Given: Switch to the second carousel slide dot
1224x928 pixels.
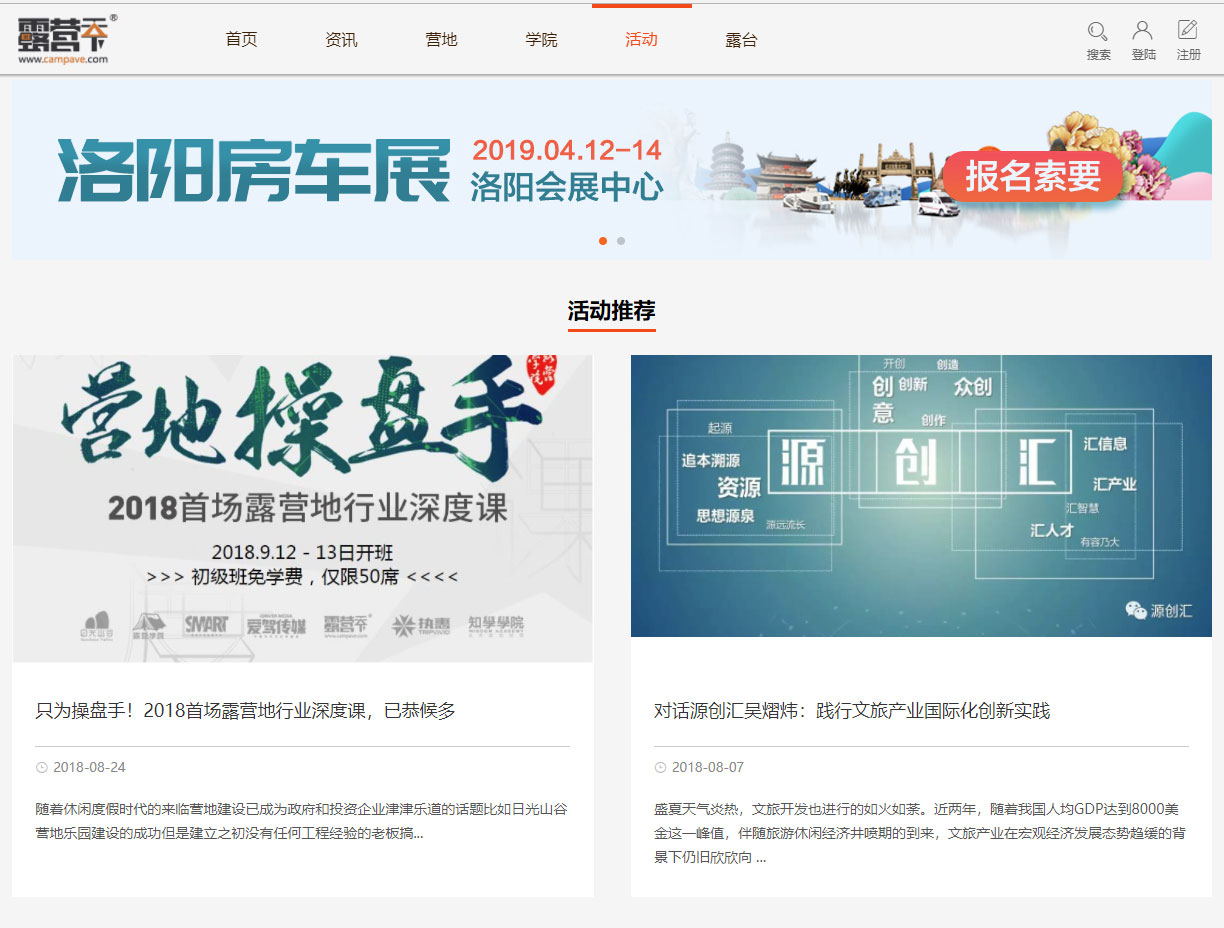Looking at the screenshot, I should point(621,241).
